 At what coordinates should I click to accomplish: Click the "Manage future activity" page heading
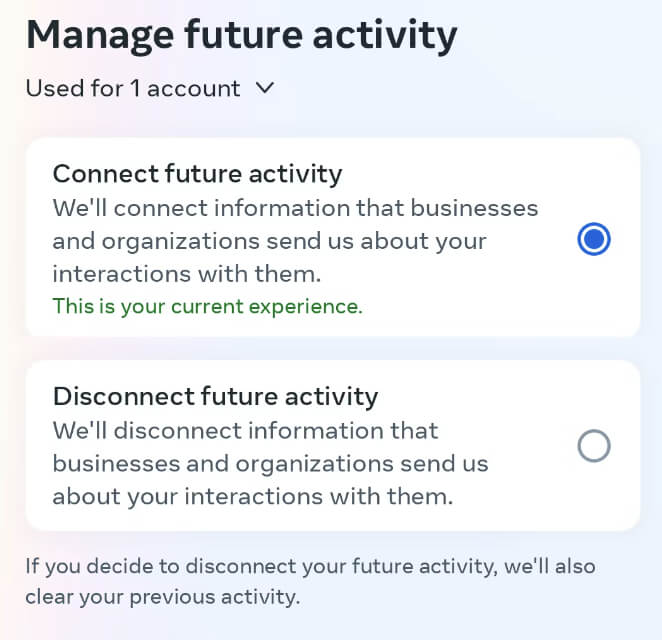(x=241, y=35)
